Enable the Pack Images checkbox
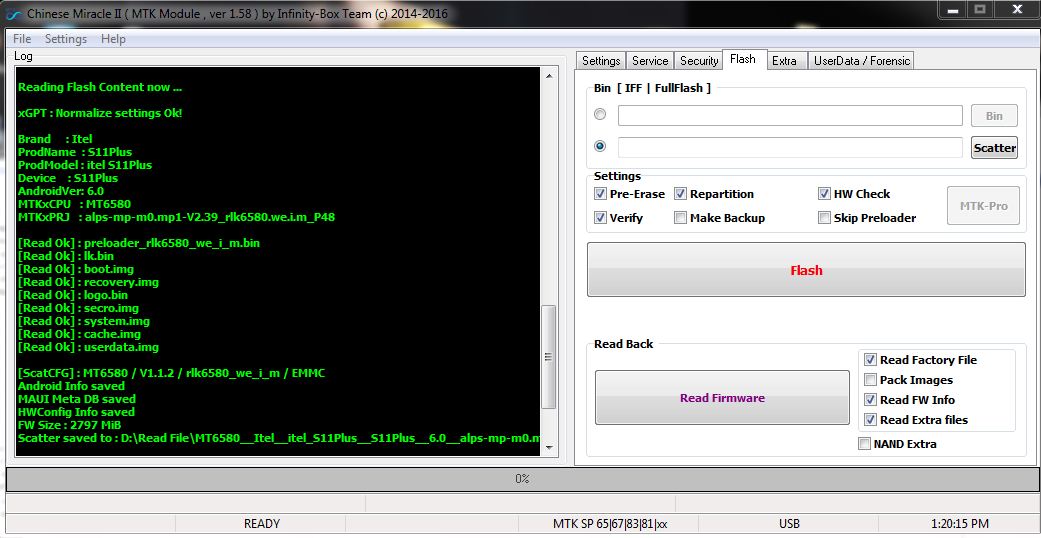The image size is (1041, 538). click(x=870, y=380)
